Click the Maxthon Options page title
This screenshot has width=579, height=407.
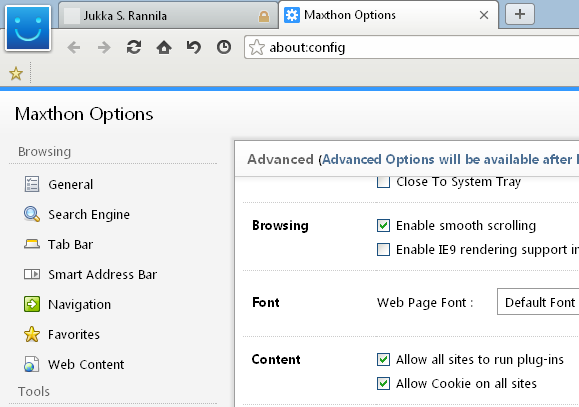pos(84,114)
